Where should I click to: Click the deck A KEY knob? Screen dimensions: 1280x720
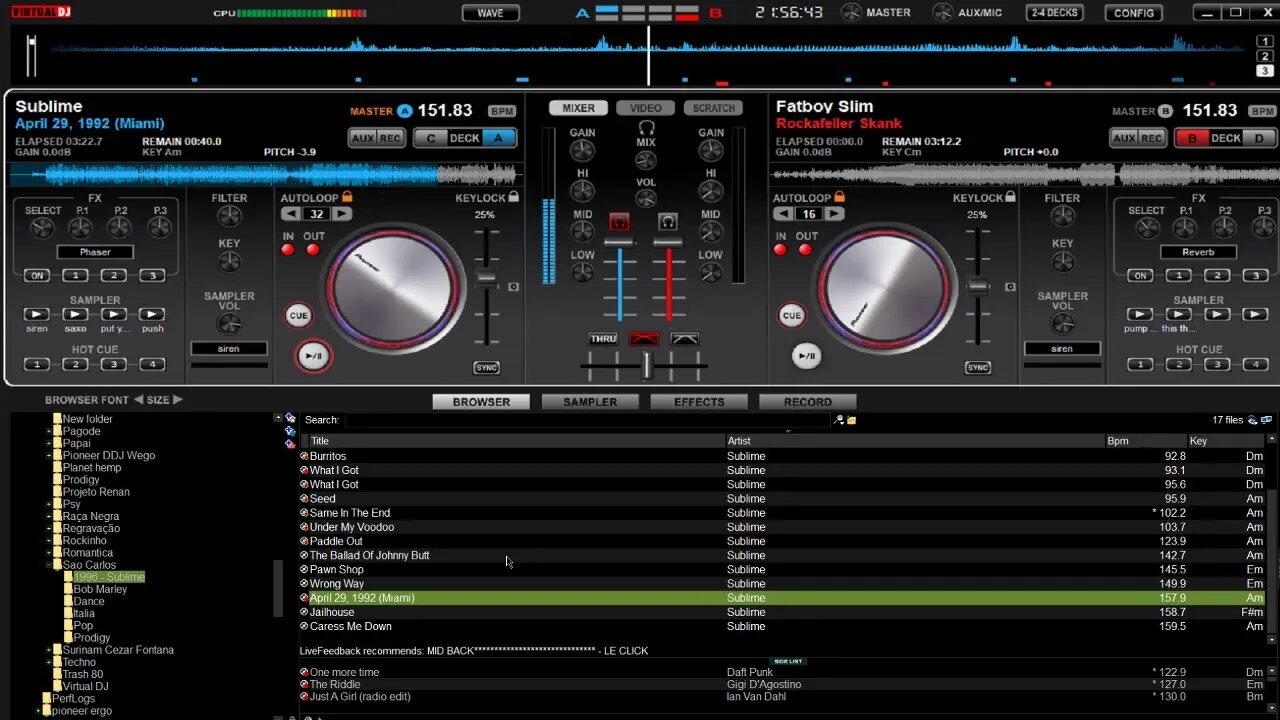[229, 262]
